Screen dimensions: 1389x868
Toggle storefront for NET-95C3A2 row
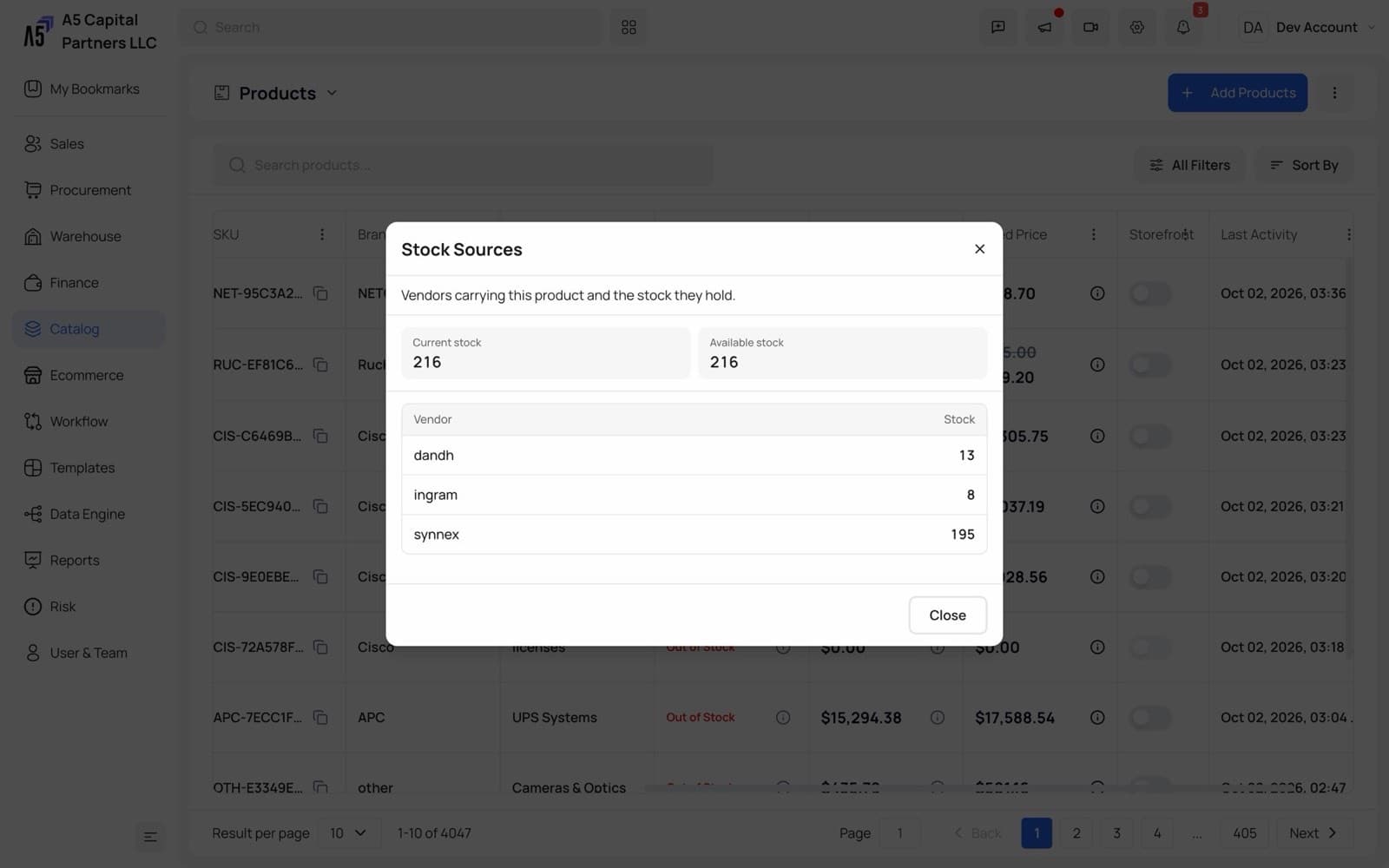(x=1149, y=293)
